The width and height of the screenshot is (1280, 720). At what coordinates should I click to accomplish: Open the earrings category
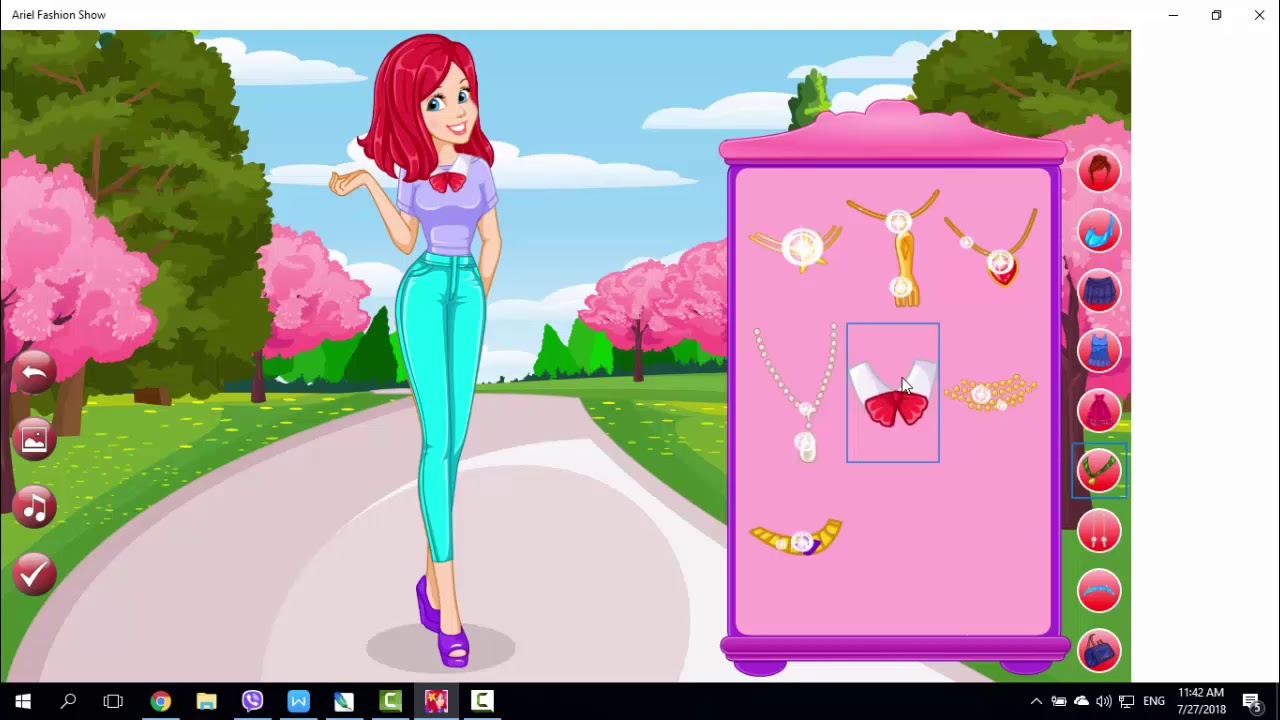pyautogui.click(x=1099, y=531)
